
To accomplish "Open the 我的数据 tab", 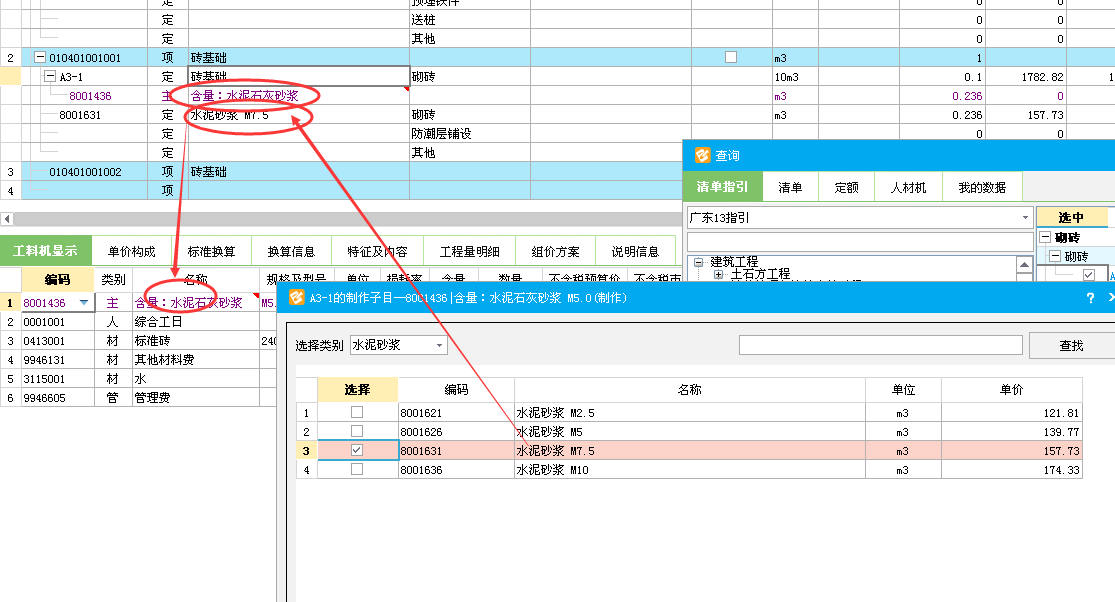I will 982,188.
